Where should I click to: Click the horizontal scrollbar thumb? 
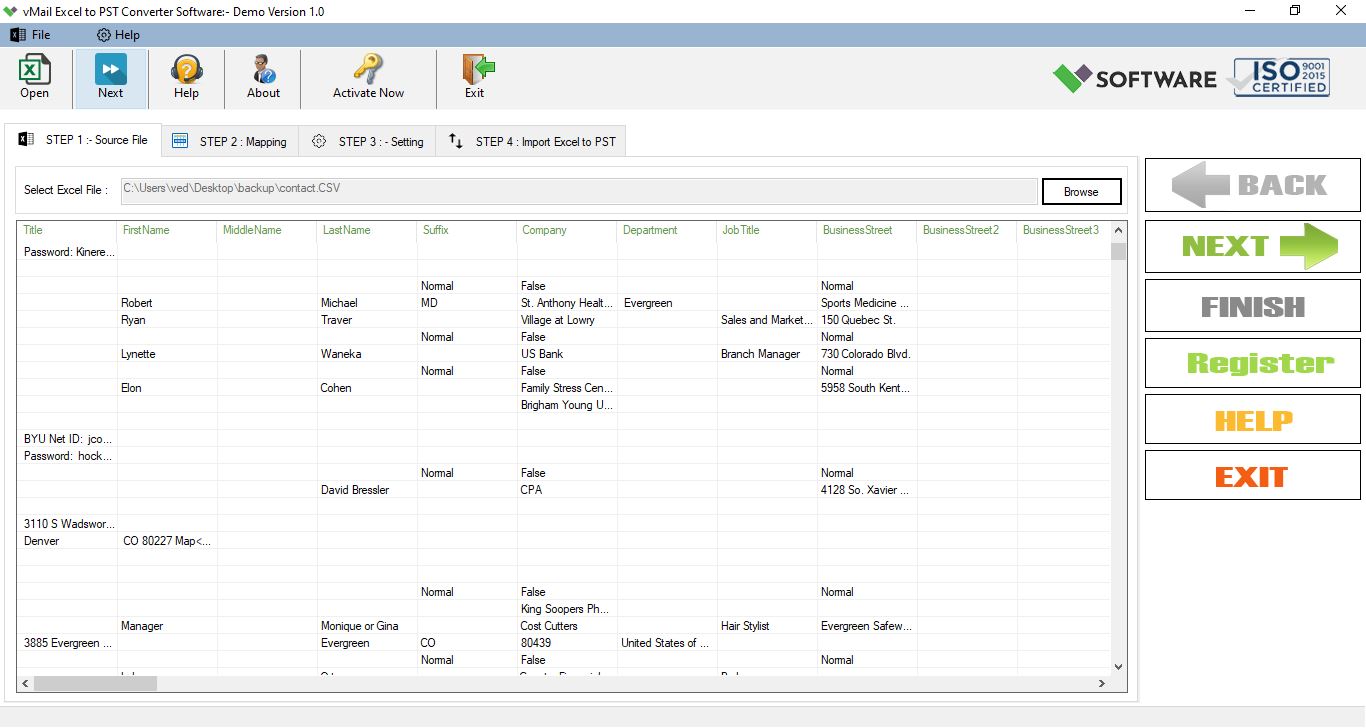pyautogui.click(x=96, y=684)
